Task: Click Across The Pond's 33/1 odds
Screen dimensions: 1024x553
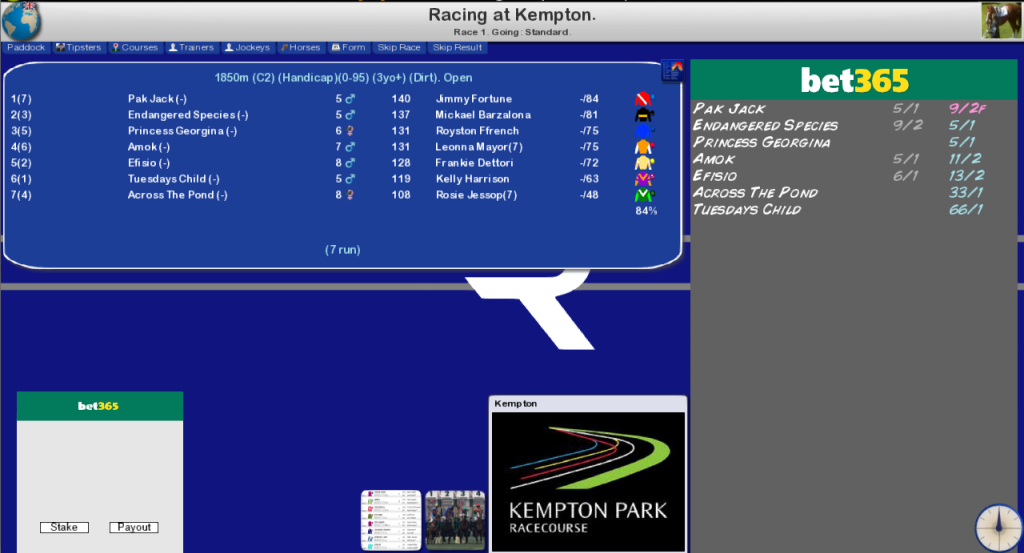Action: click(967, 193)
